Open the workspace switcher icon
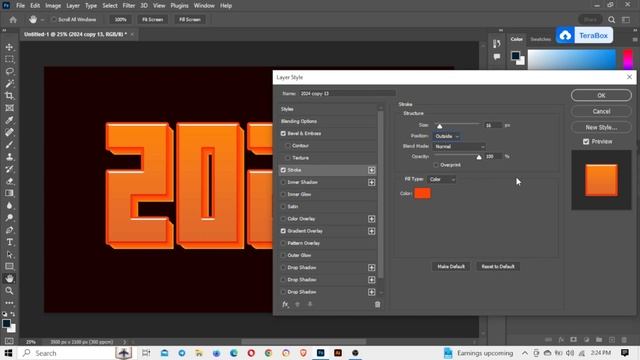Image resolution: width=640 pixels, height=360 pixels. [626, 20]
